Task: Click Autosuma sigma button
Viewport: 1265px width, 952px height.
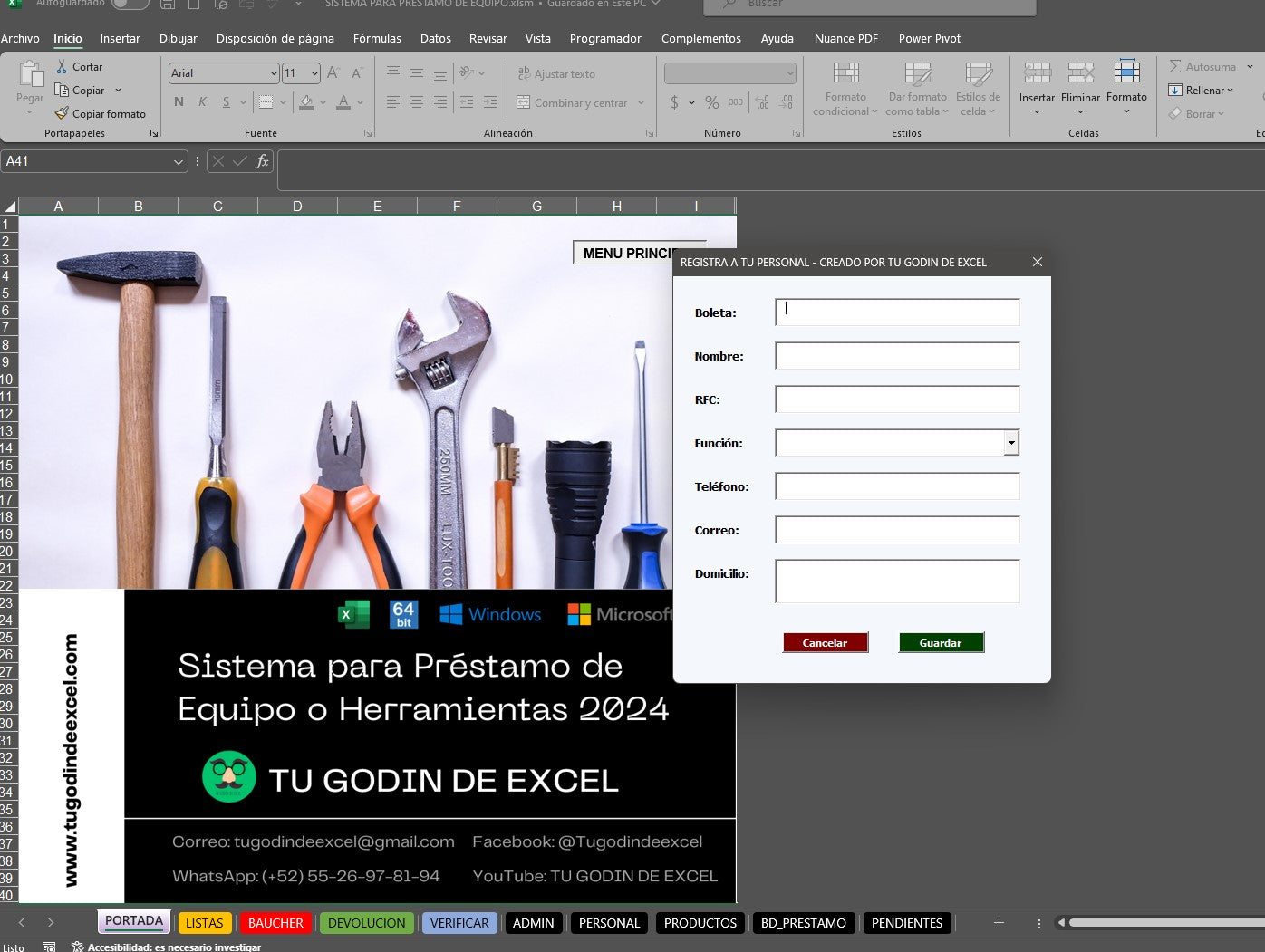Action: 1202,67
